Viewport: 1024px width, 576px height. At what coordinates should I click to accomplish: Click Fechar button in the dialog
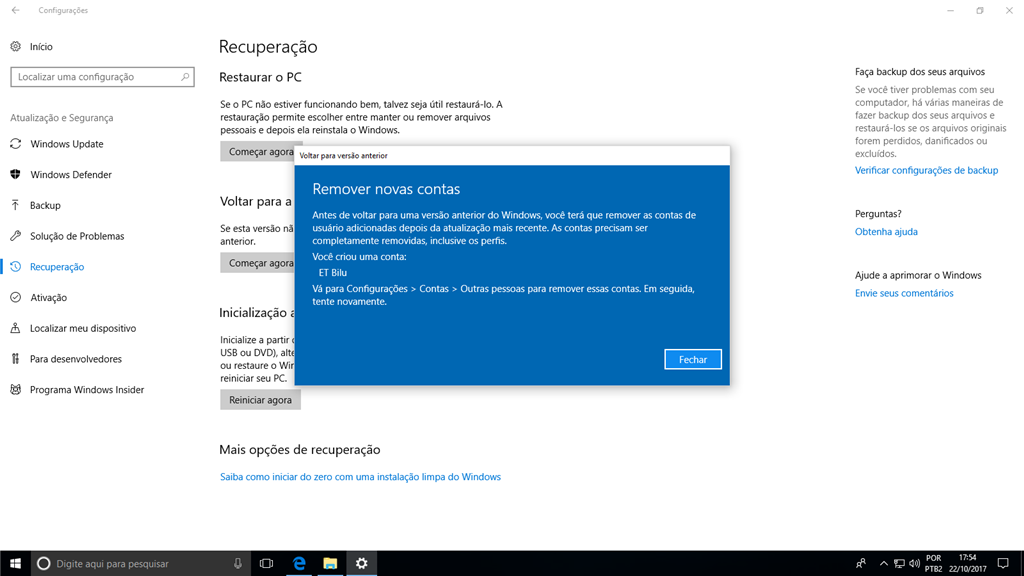click(x=693, y=359)
